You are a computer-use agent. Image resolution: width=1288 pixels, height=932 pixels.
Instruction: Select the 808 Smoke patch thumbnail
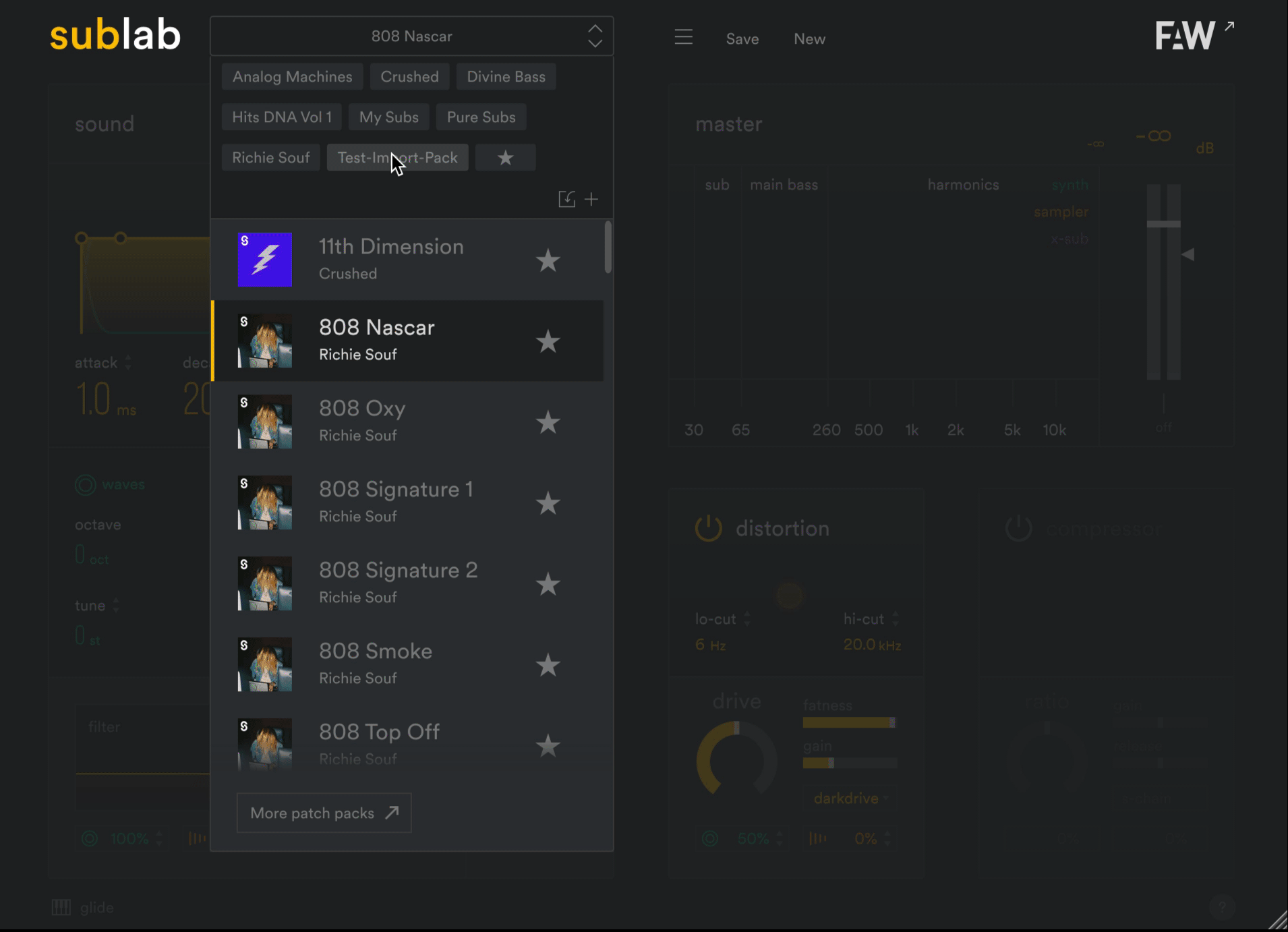265,665
